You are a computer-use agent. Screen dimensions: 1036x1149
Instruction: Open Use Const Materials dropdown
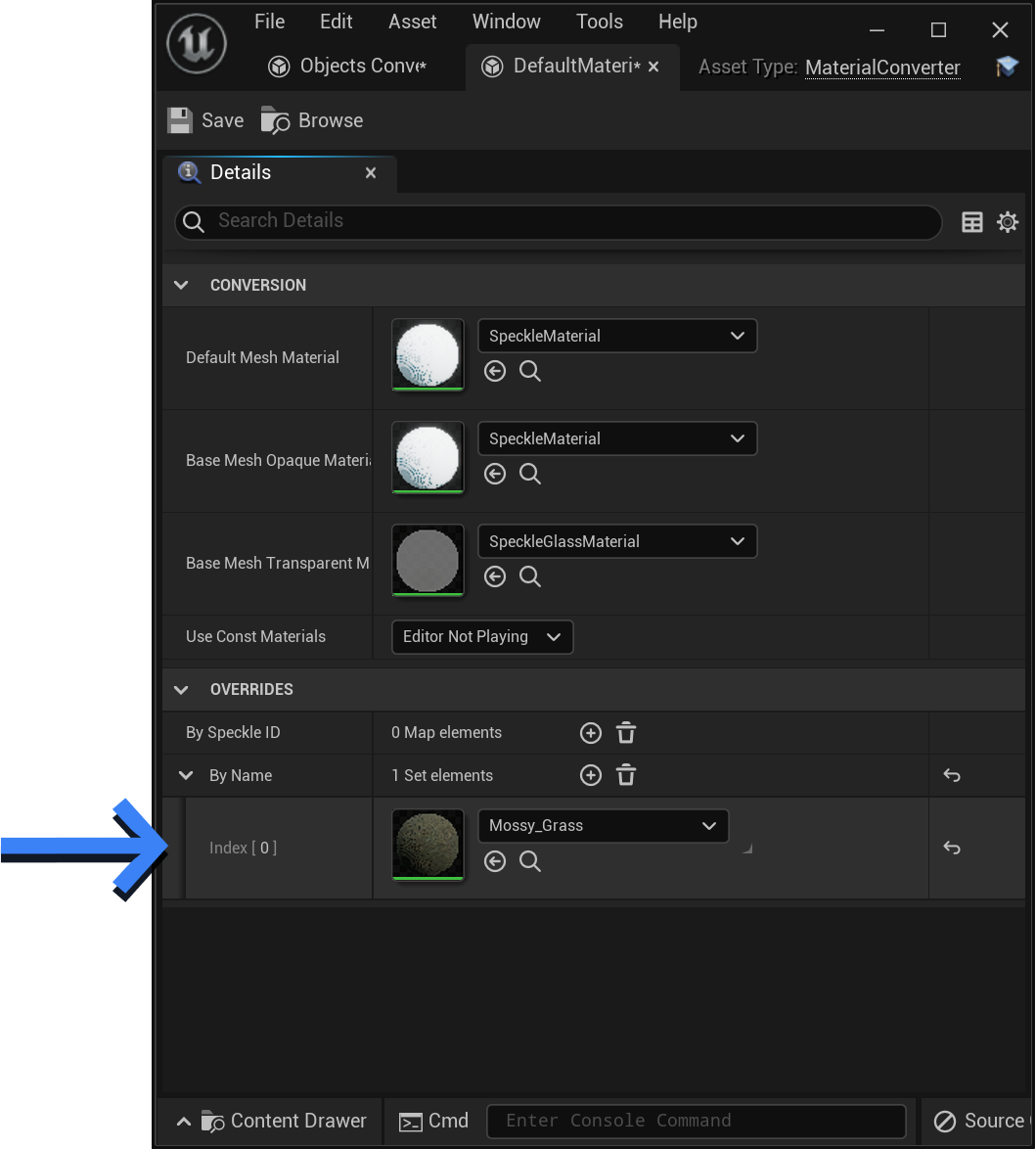click(482, 637)
